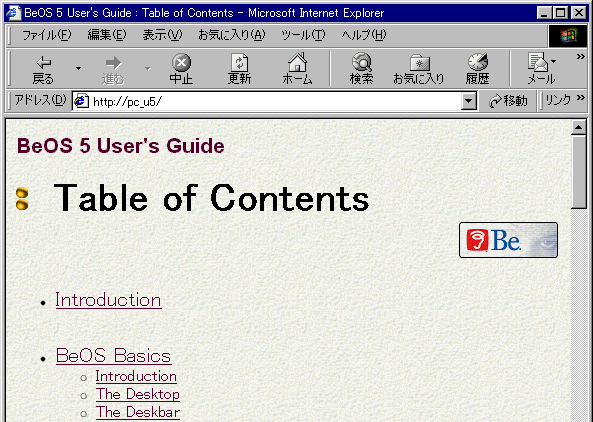Click the scrollbar up arrow
The image size is (593, 422).
pos(579,128)
